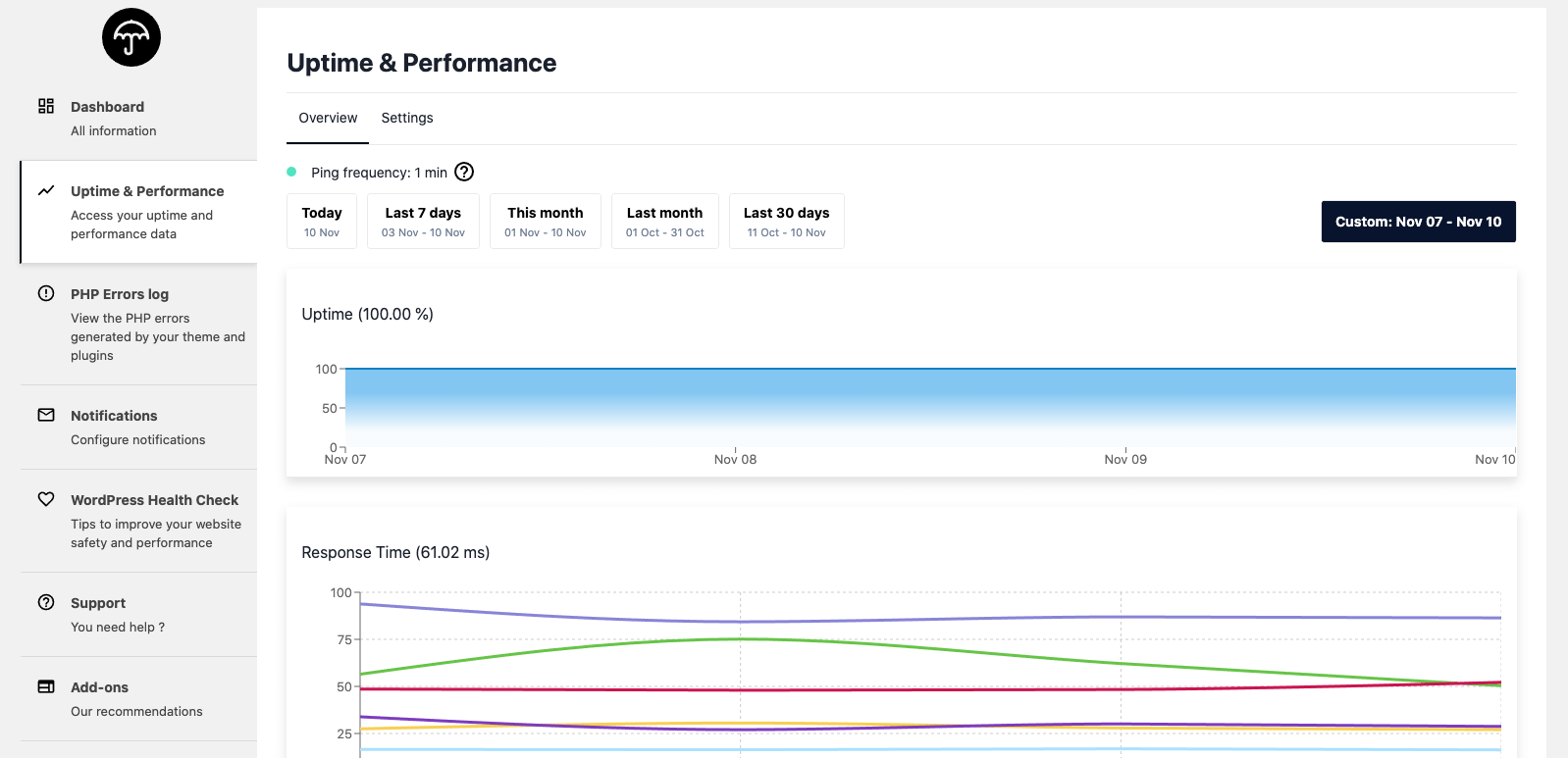Click the umbrella logo icon

(131, 38)
